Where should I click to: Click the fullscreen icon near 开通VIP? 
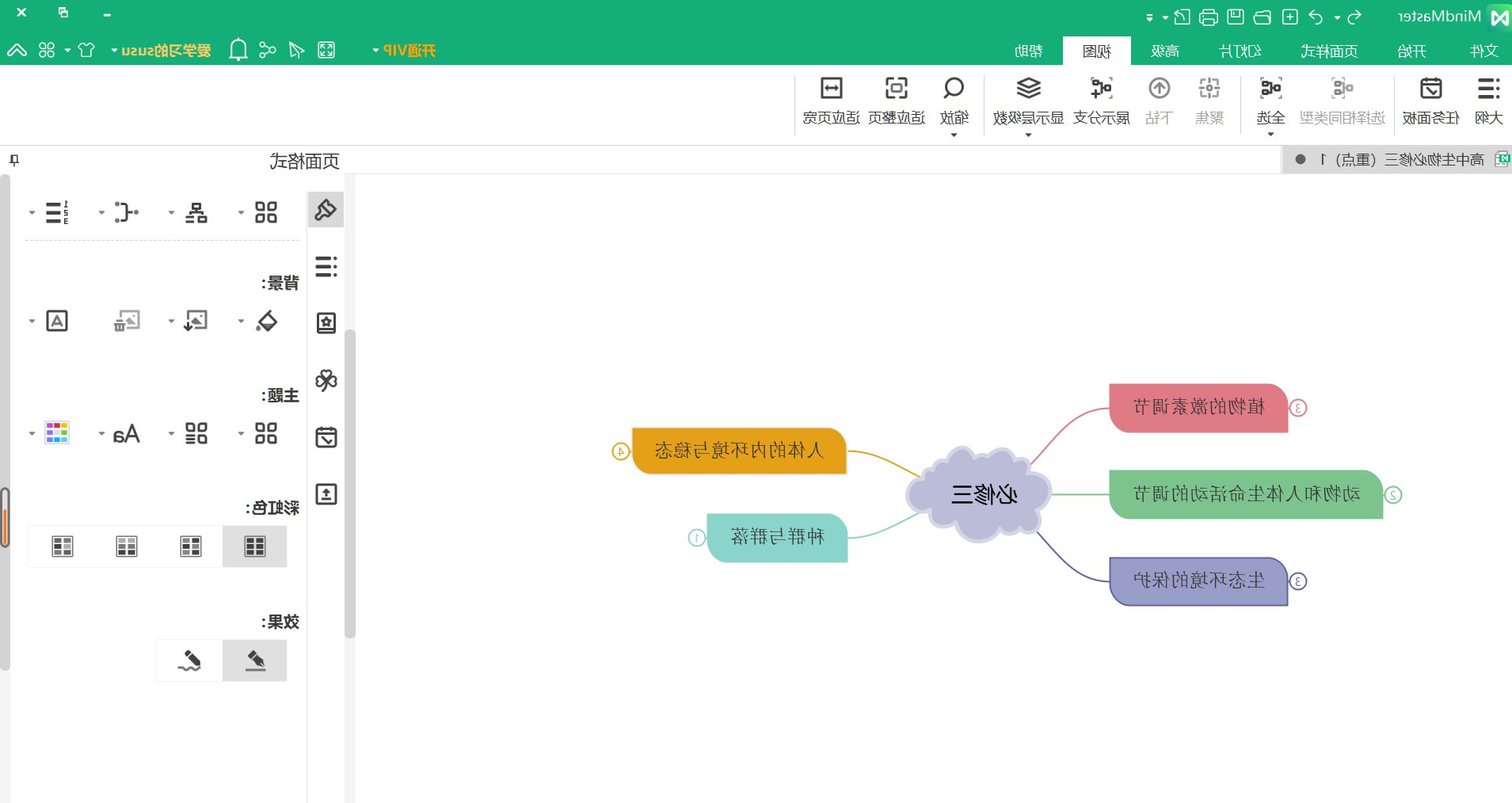[326, 50]
